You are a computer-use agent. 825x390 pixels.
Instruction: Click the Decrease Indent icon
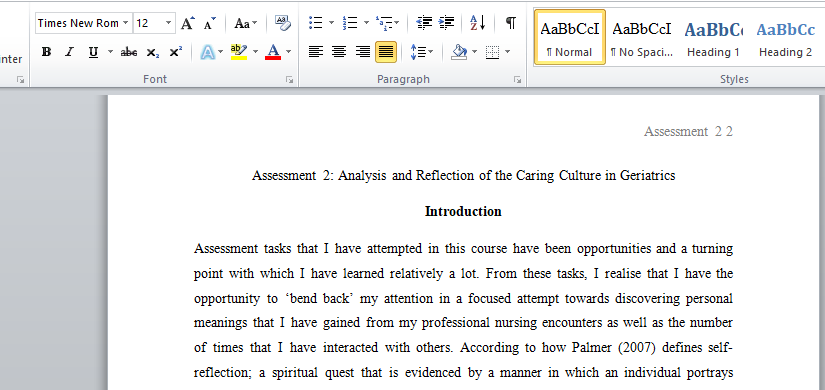point(424,23)
